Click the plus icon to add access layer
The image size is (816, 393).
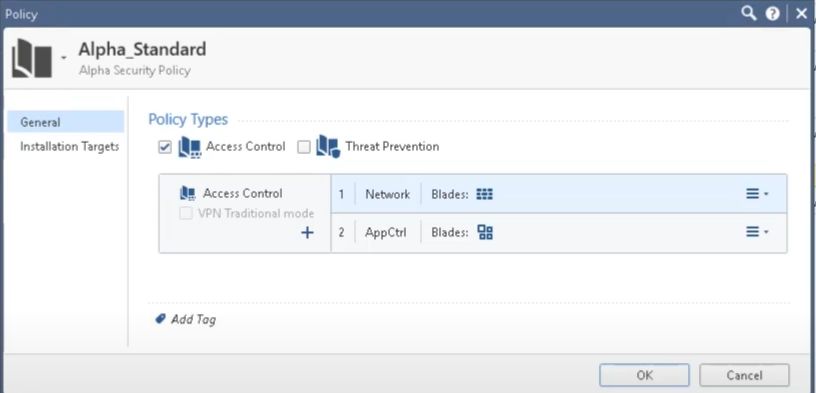click(307, 232)
